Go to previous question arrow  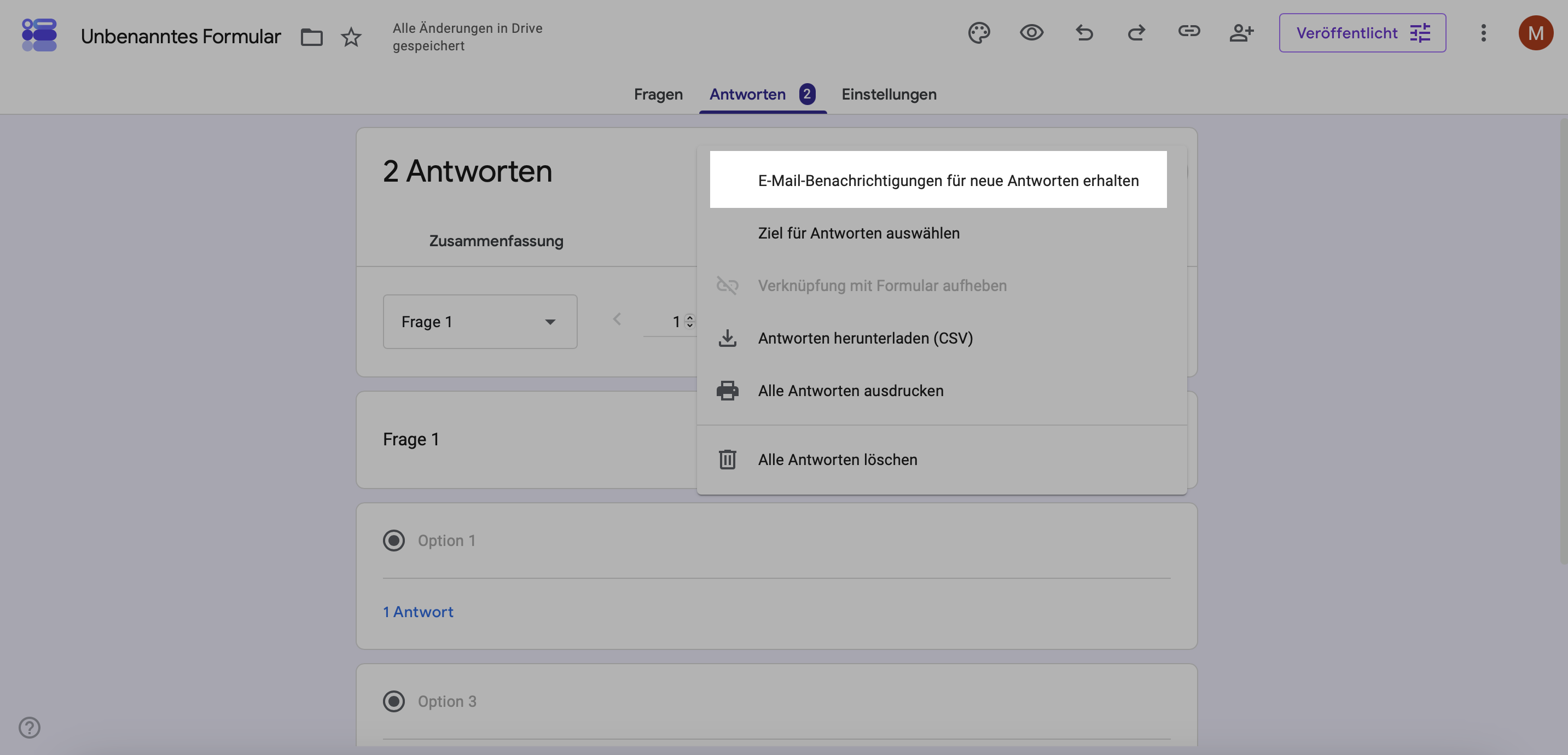617,320
